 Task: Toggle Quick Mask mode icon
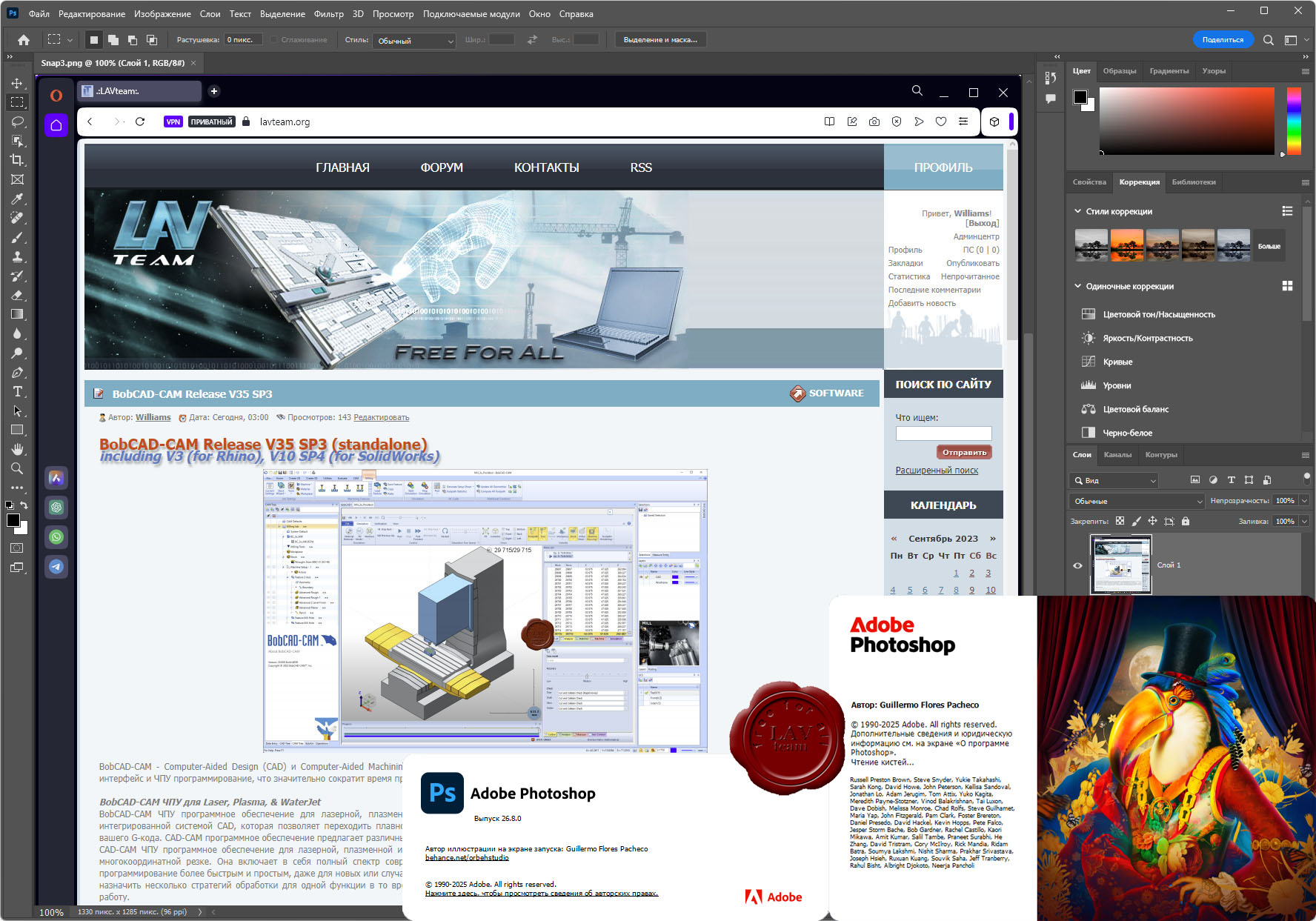pyautogui.click(x=17, y=548)
